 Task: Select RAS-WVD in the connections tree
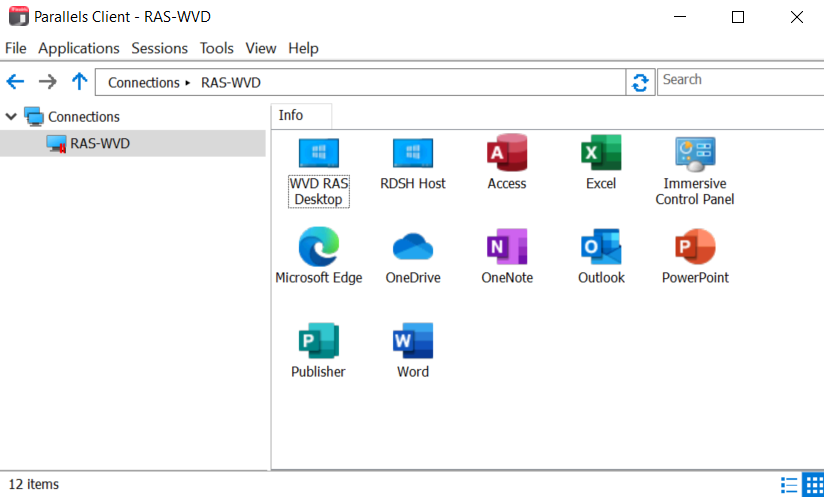132,143
